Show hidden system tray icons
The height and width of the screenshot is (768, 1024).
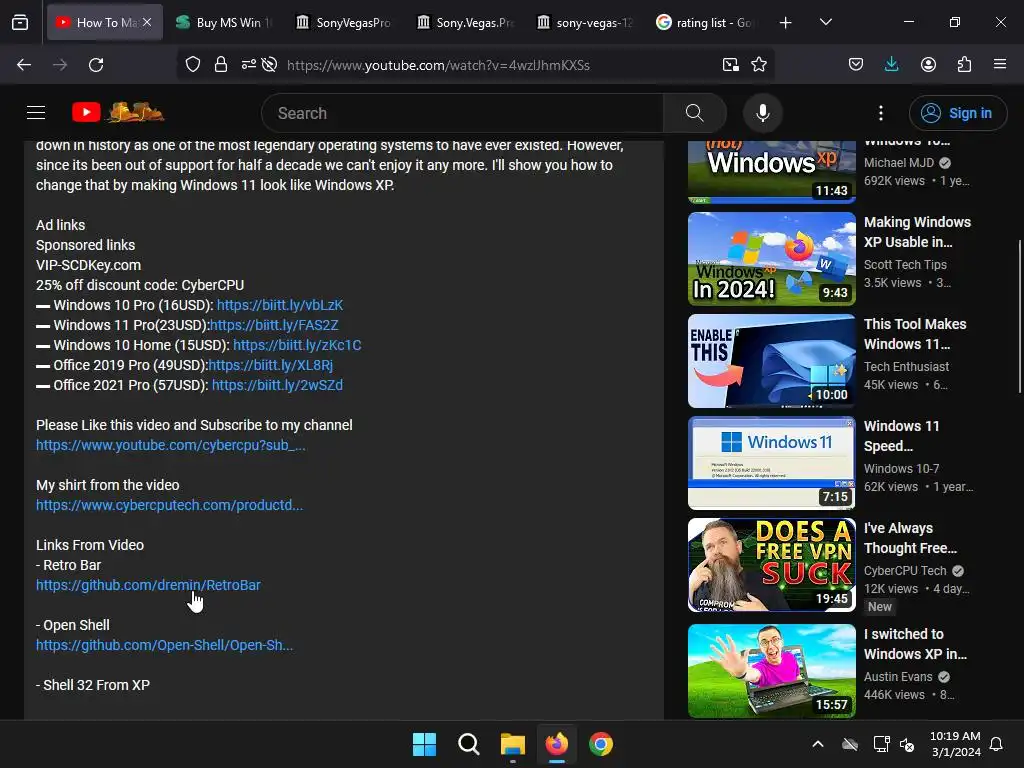(x=818, y=744)
